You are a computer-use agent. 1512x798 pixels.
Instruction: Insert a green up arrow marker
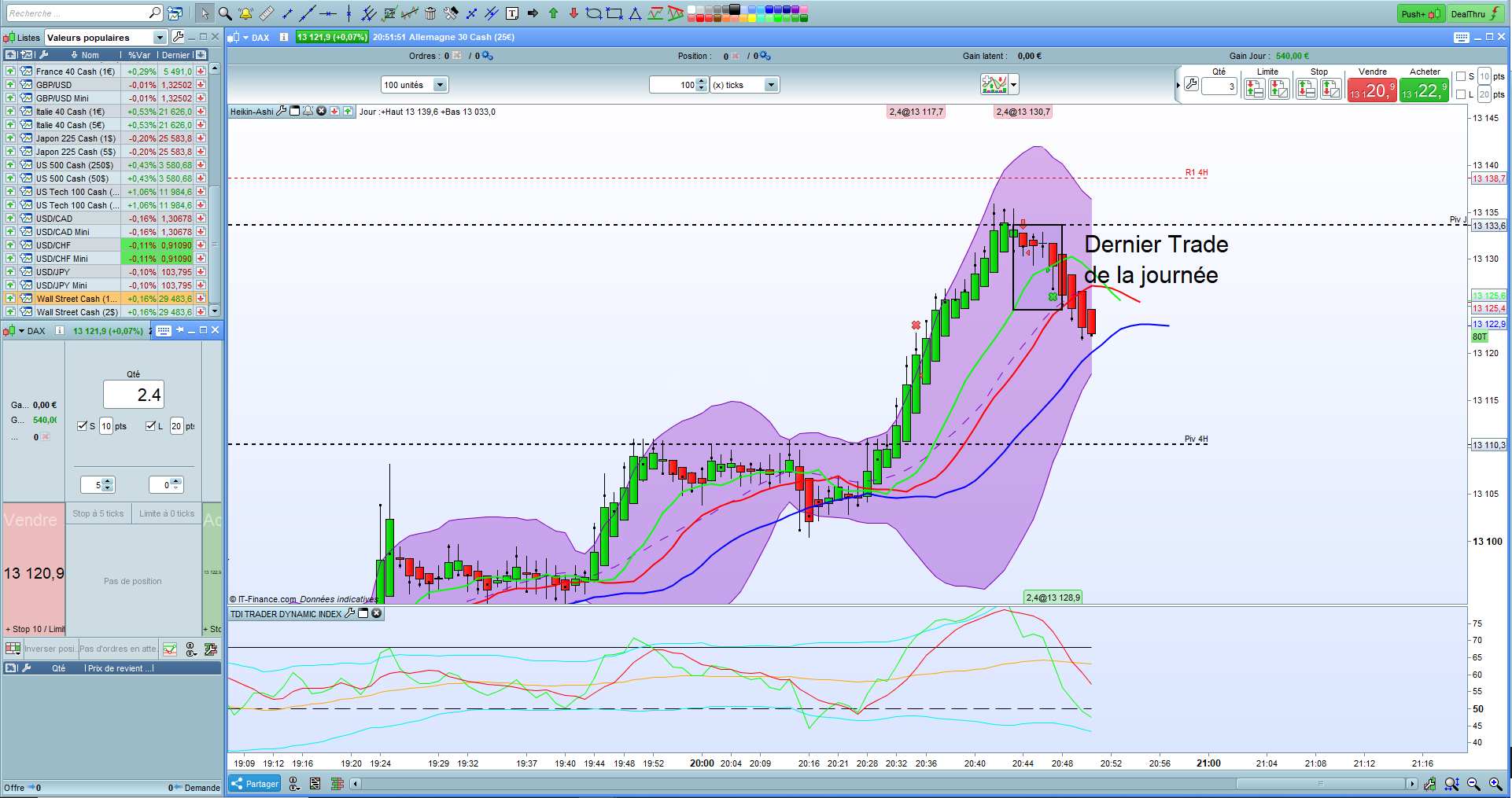(x=553, y=13)
